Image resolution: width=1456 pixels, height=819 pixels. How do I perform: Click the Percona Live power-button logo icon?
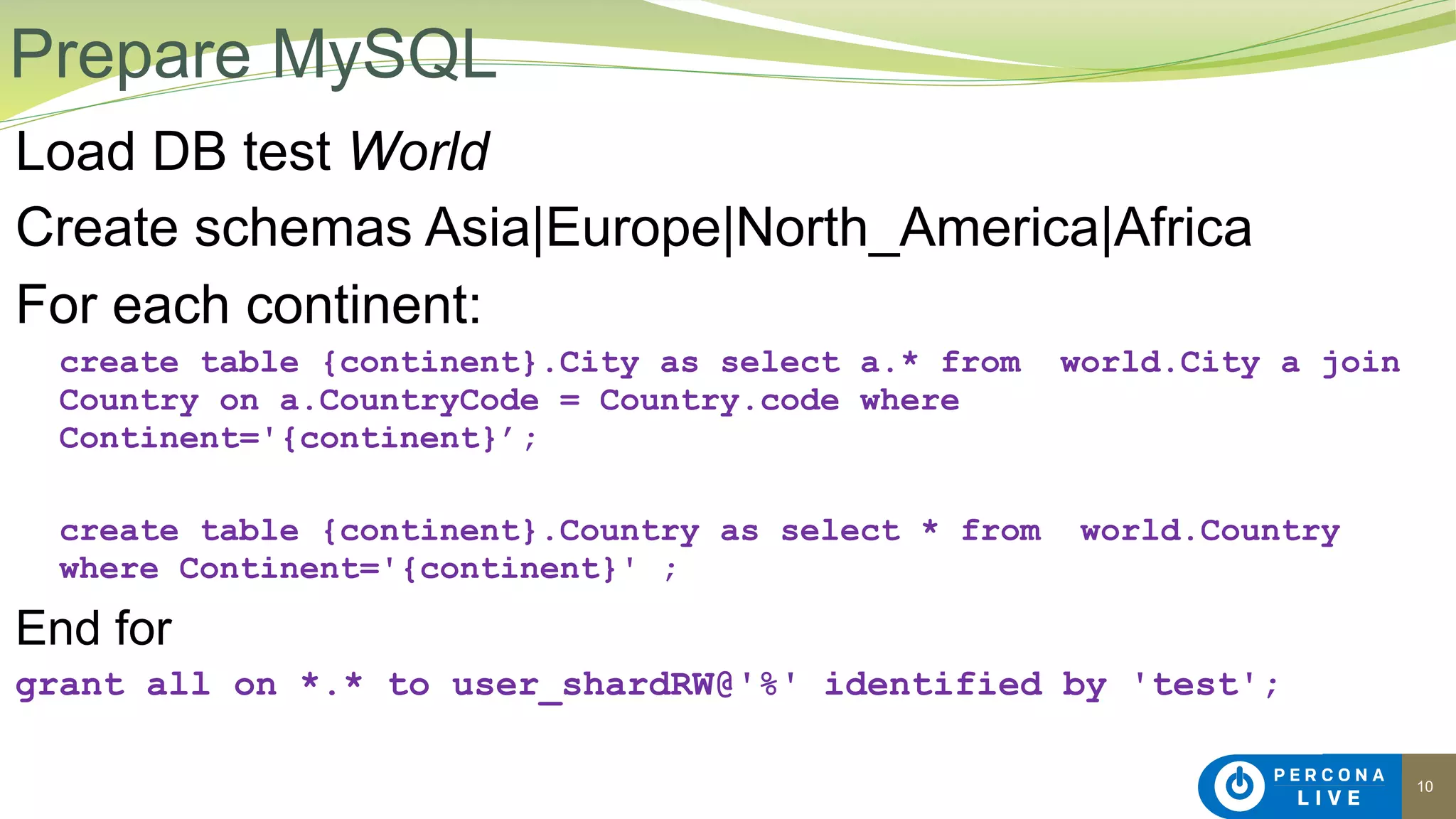point(1239,786)
